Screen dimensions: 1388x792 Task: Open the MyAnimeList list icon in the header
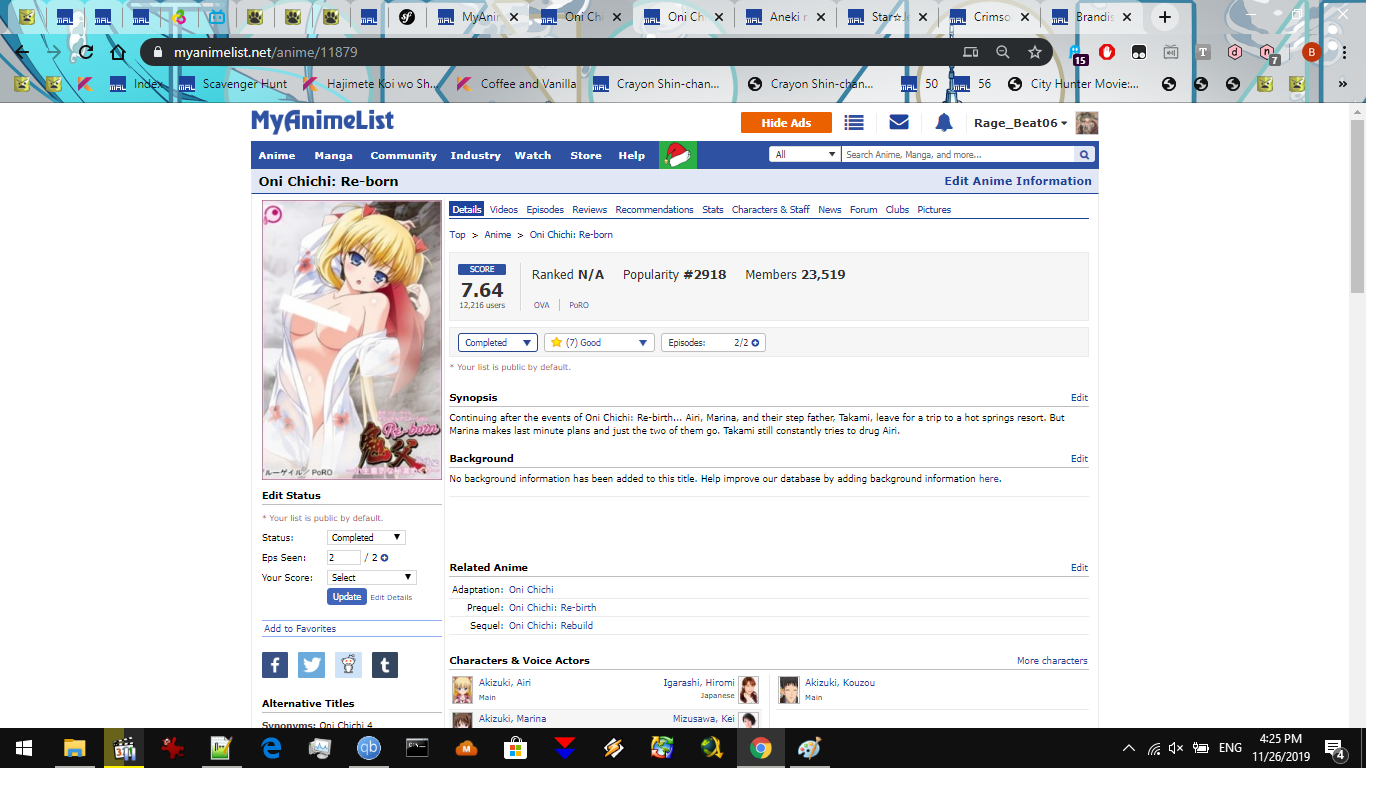(x=853, y=123)
